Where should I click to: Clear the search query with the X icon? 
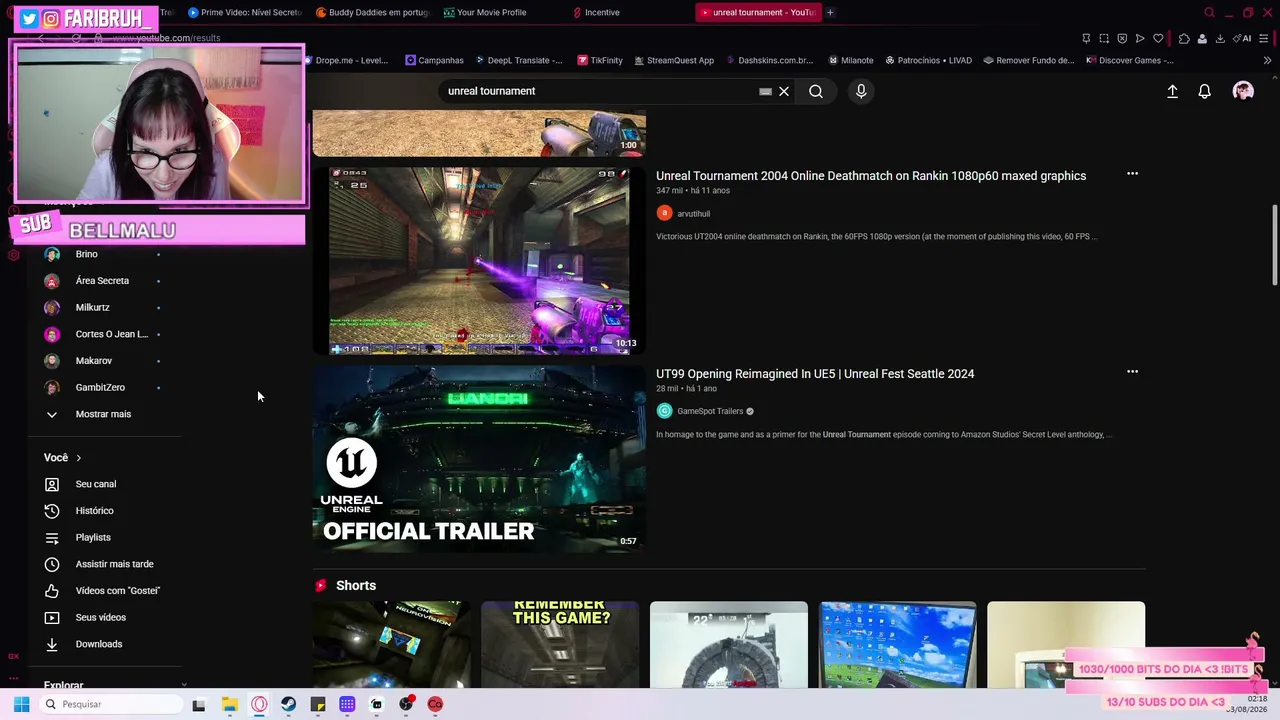click(x=784, y=91)
